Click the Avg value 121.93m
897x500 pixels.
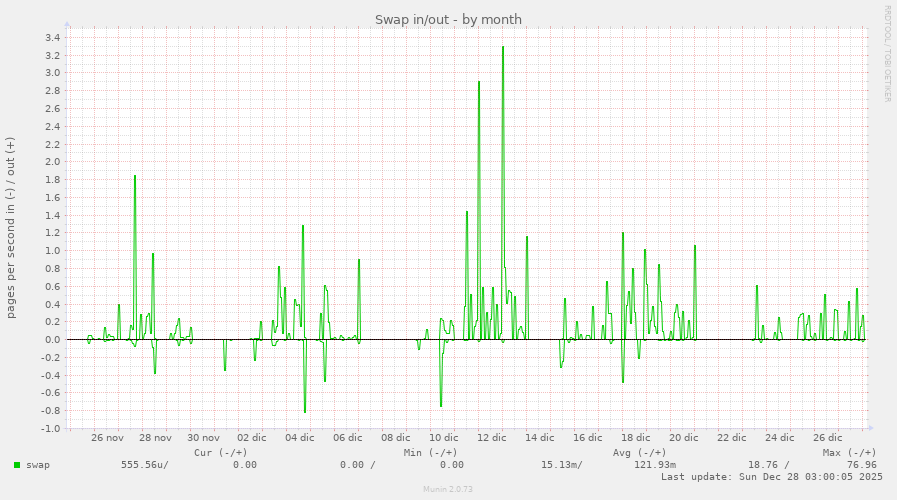(x=654, y=464)
